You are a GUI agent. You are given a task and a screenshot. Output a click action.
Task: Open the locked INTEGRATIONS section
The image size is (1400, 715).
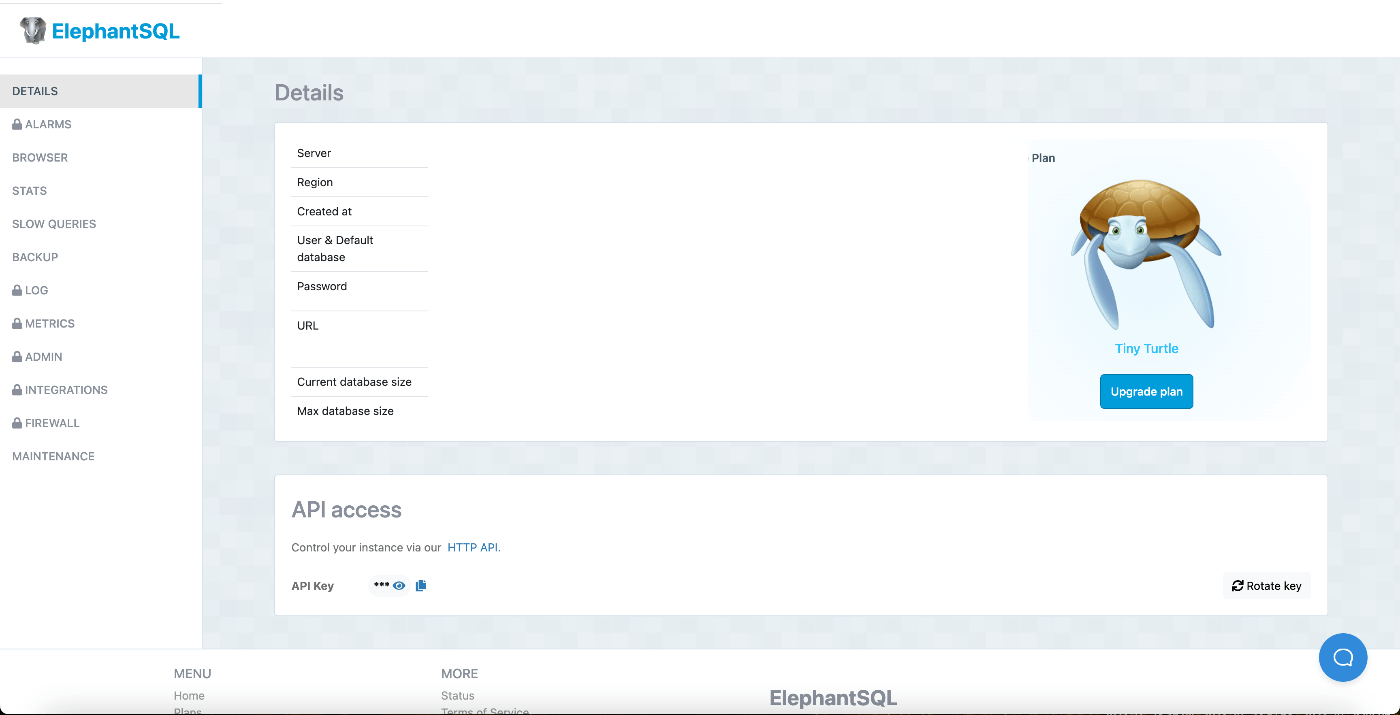(x=100, y=390)
